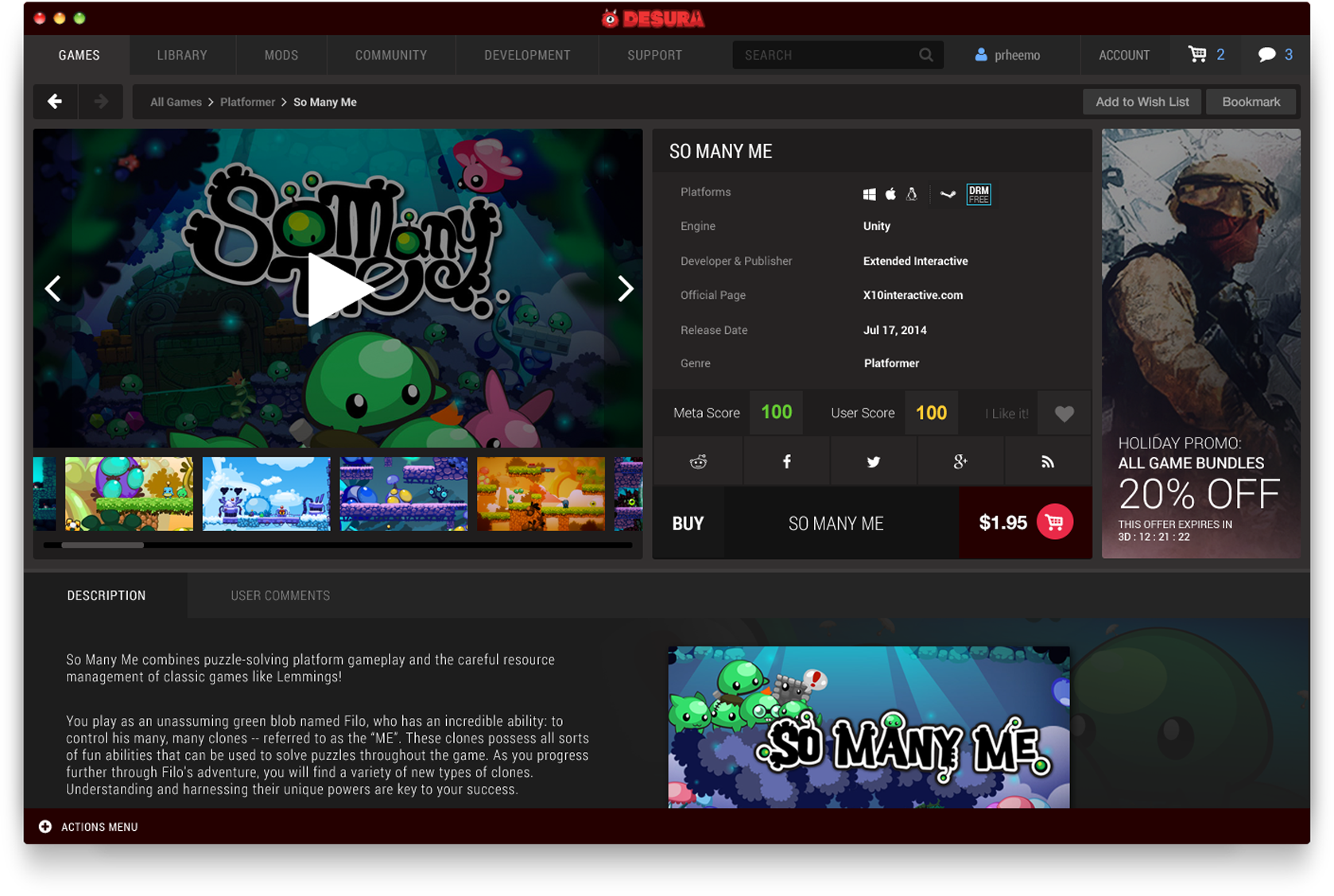1334x896 pixels.
Task: Click the Add to Wish List button
Action: point(1142,102)
